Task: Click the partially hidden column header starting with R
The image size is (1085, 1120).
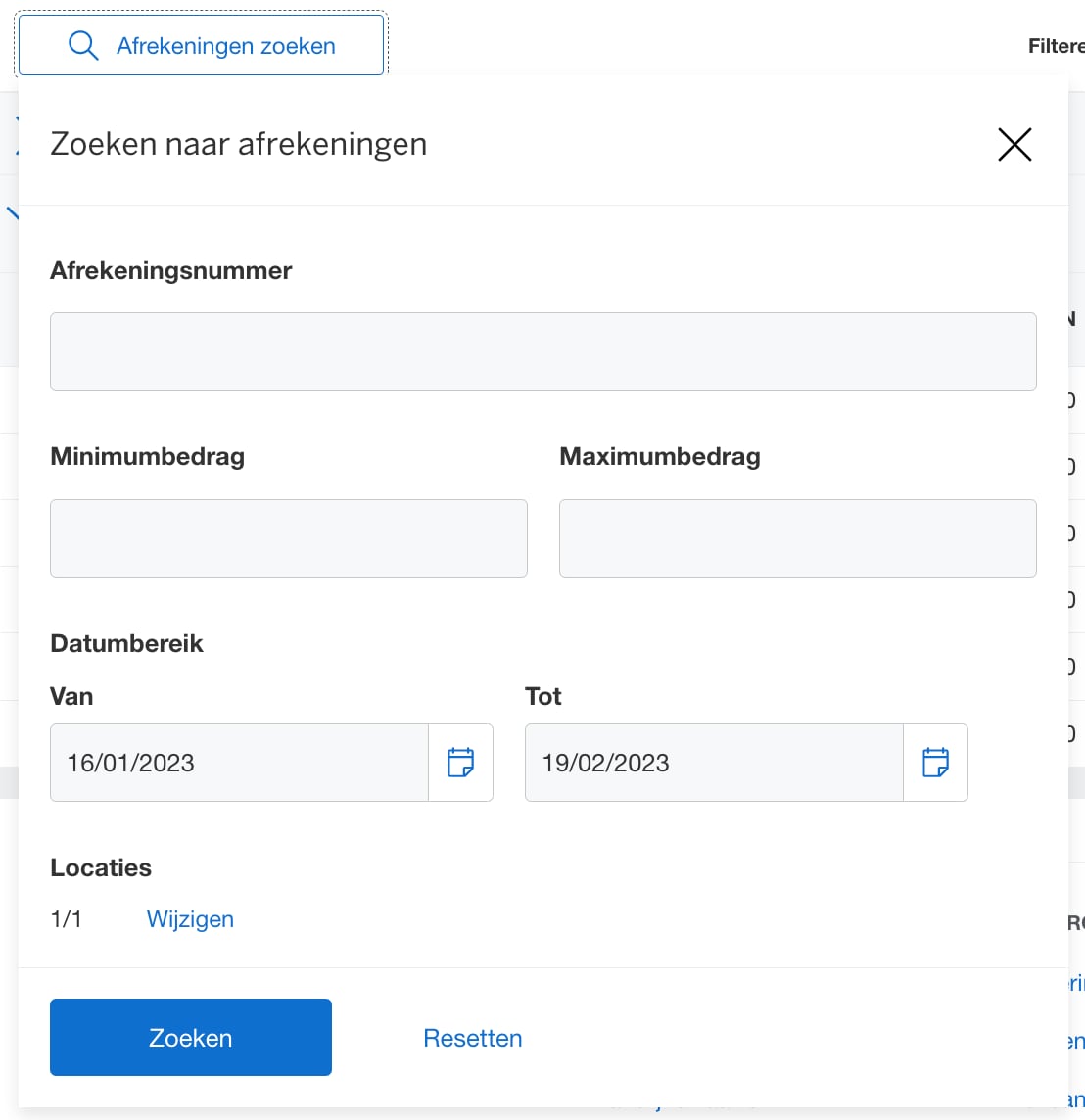Action: (x=1075, y=922)
